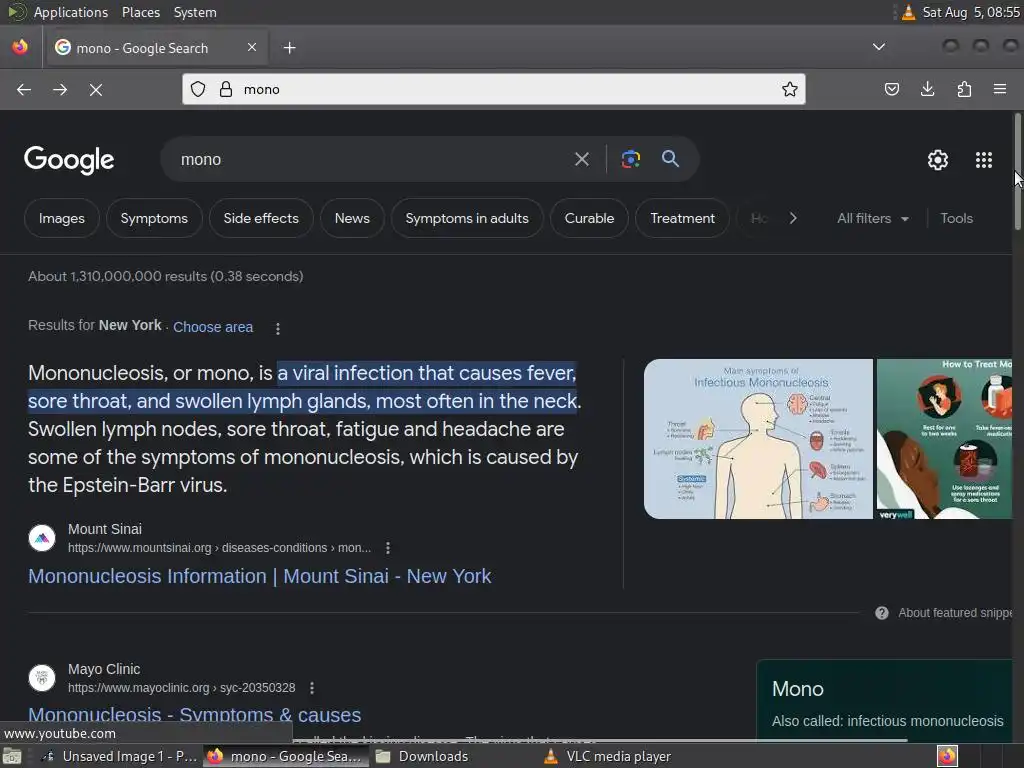Open the Google apps grid
1024x768 pixels.
(984, 160)
